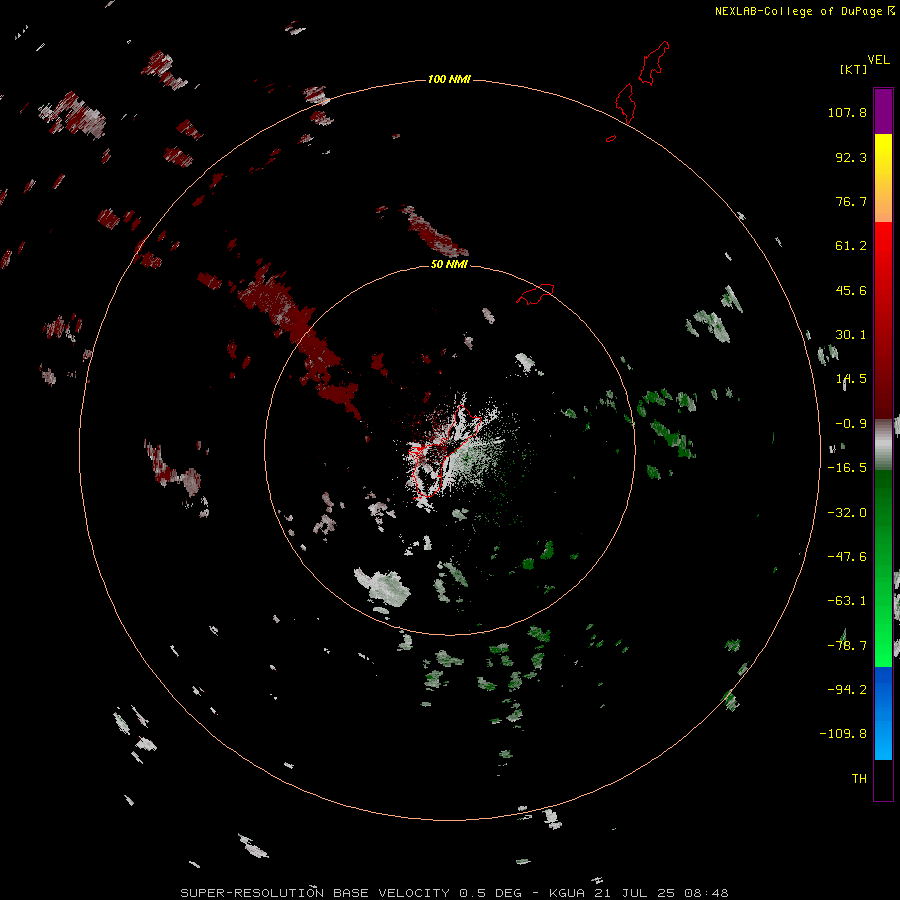900x900 pixels.
Task: Pick the gray near-zero segment of the color bar
Action: pyautogui.click(x=883, y=443)
